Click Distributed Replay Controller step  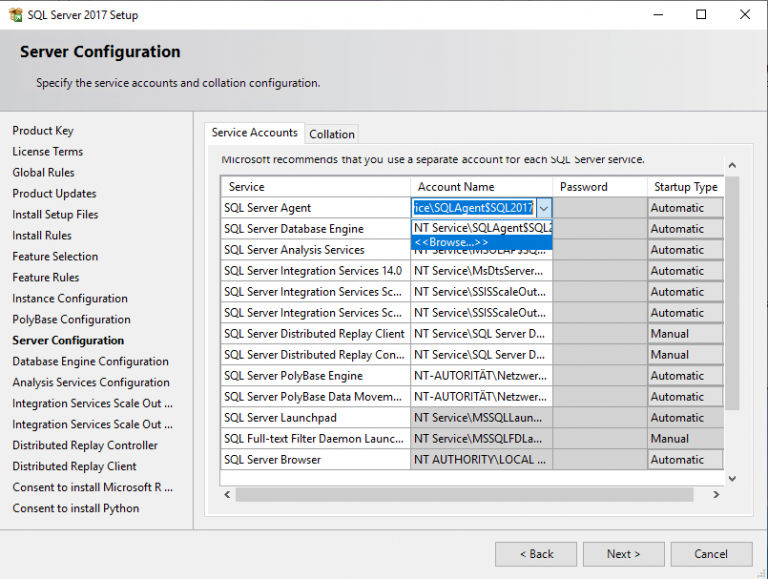[85, 445]
